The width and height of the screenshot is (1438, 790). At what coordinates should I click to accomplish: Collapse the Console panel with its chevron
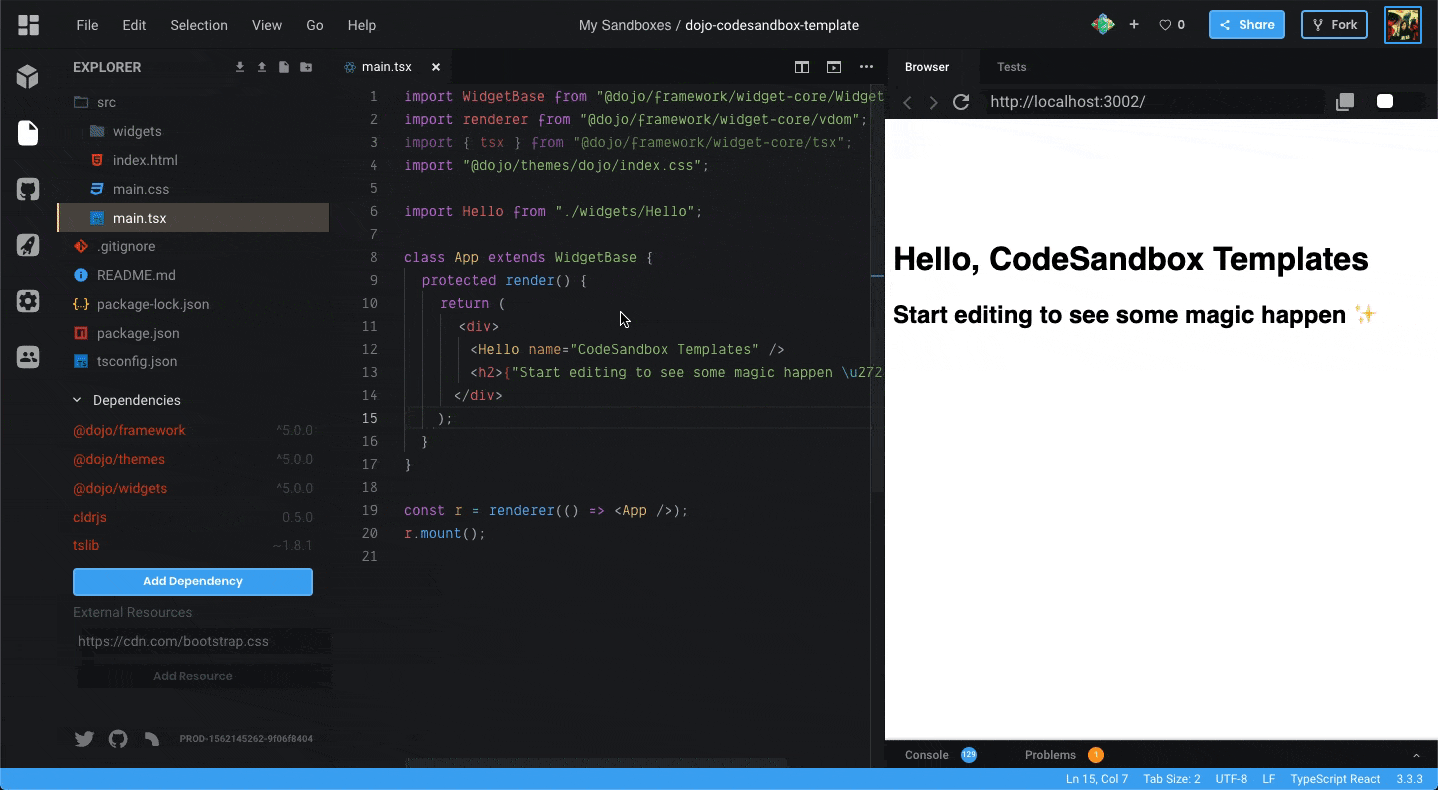[1415, 755]
